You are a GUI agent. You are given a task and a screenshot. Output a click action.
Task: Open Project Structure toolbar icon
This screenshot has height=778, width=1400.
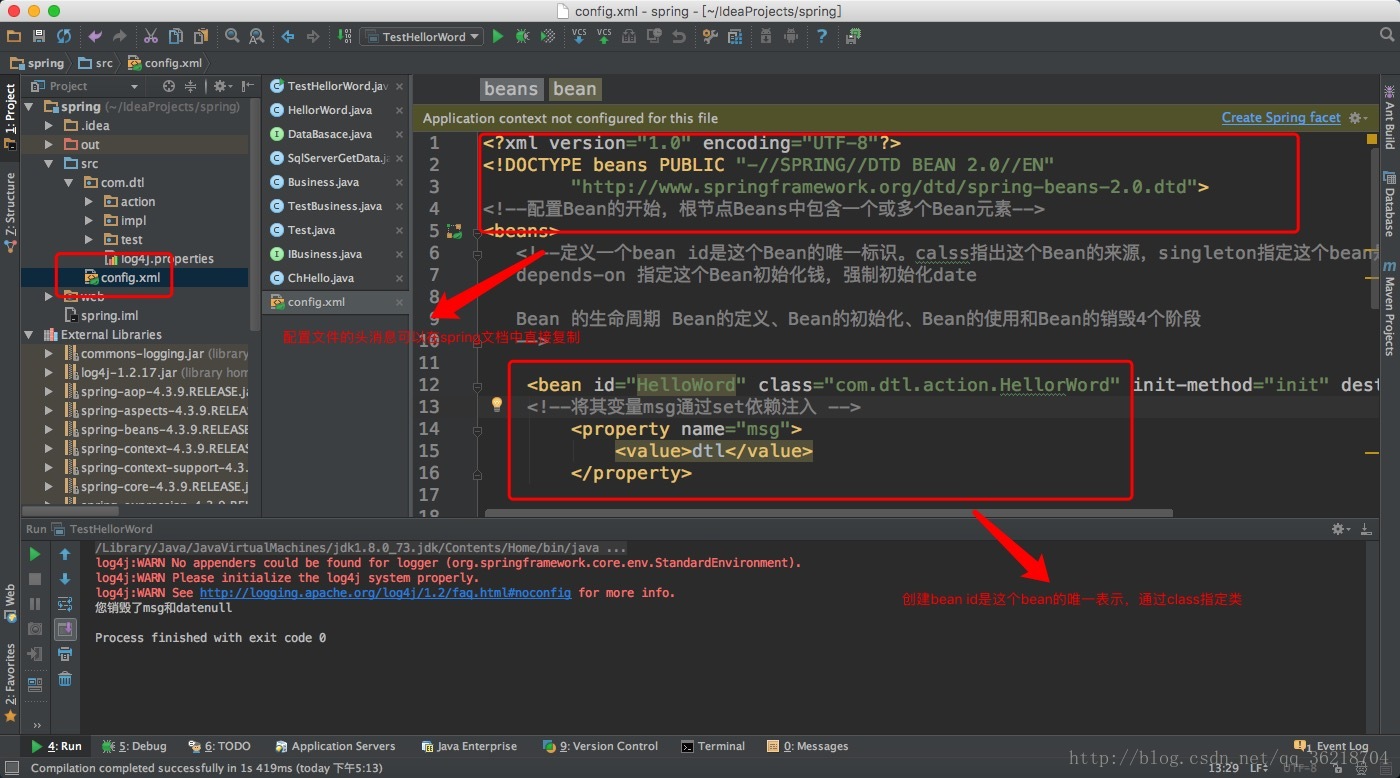pyautogui.click(x=735, y=36)
